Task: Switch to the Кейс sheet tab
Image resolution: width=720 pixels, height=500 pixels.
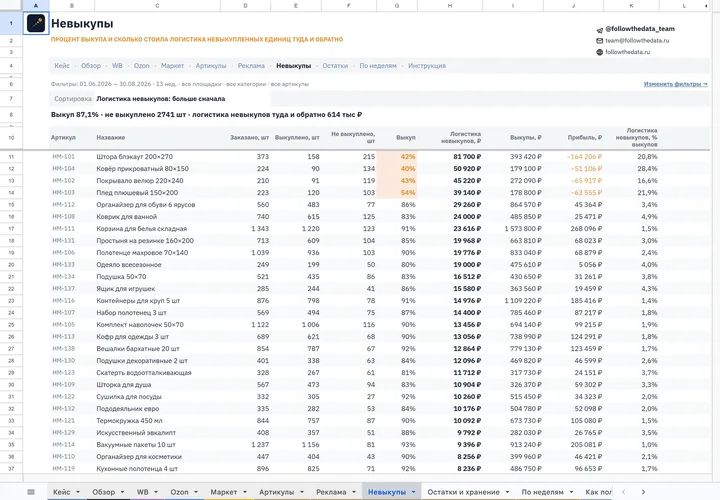Action: pyautogui.click(x=62, y=492)
